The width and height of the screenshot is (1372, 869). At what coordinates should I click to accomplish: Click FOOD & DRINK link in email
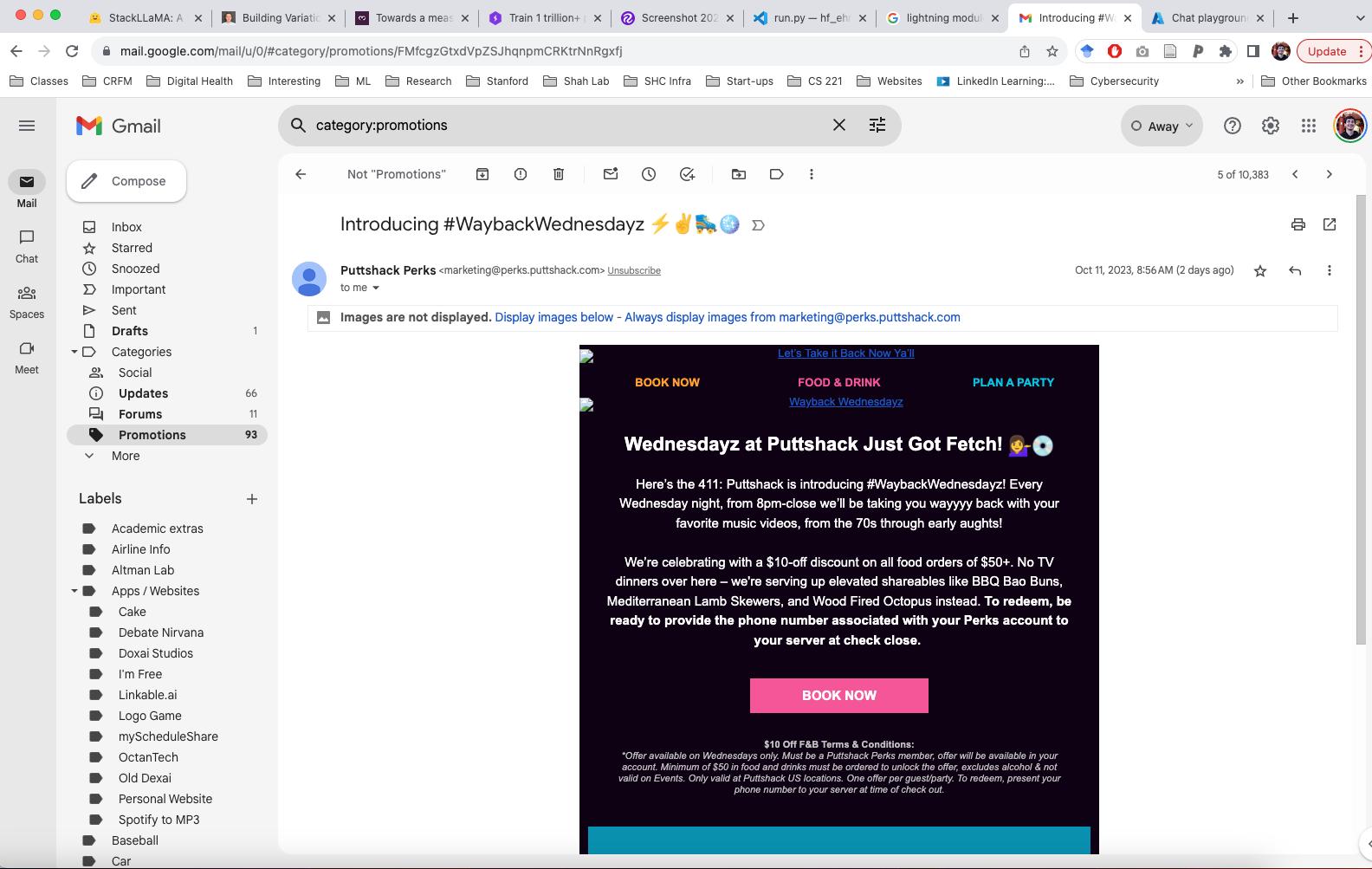838,382
